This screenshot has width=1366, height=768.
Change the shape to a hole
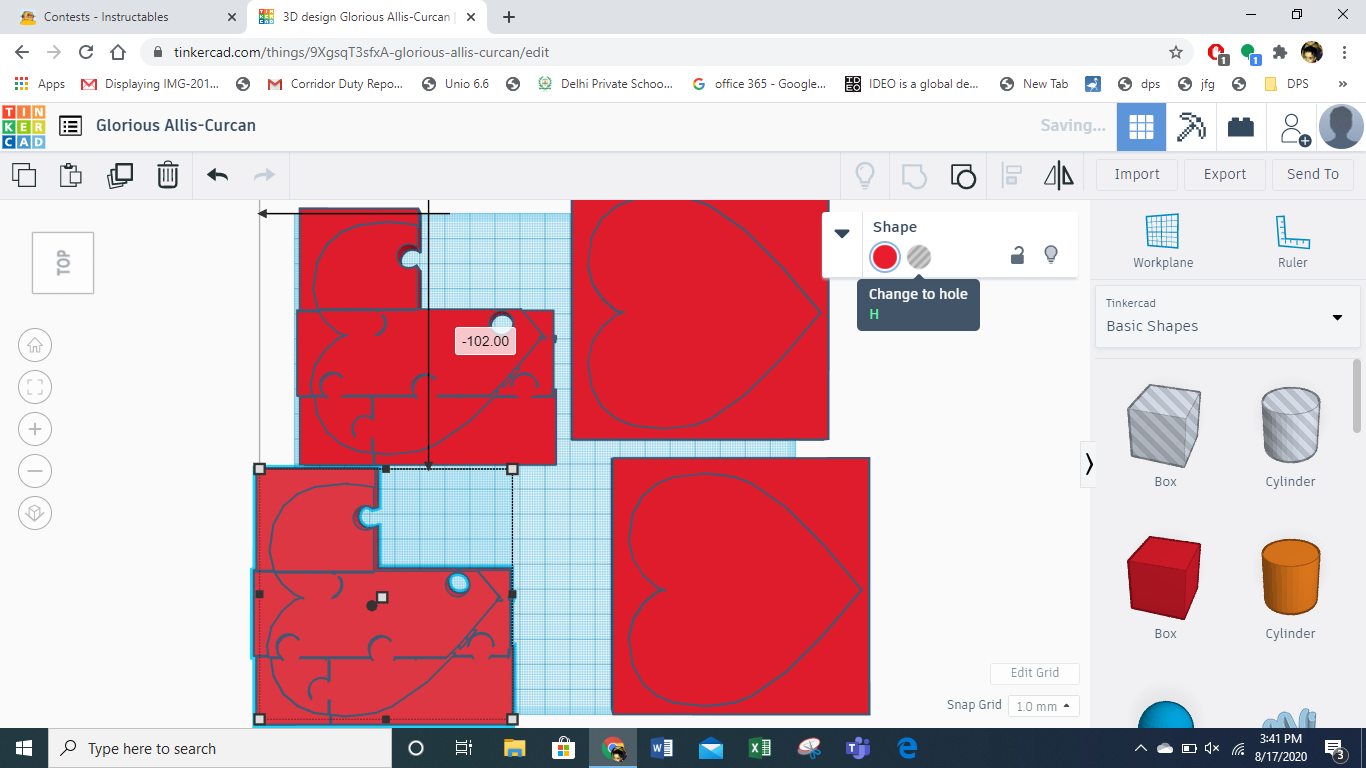[919, 257]
